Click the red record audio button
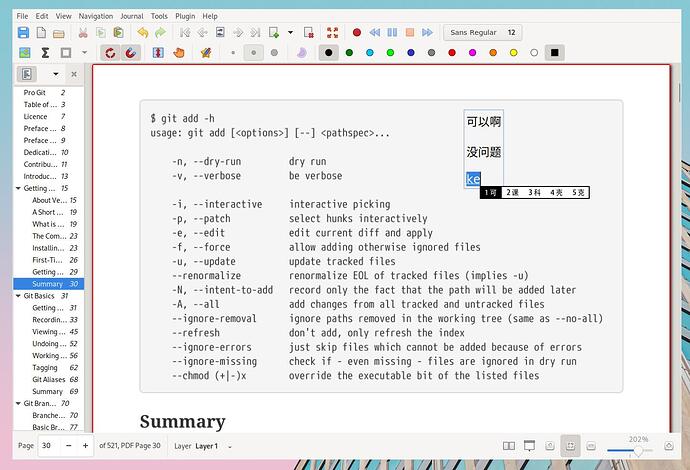The image size is (690, 470). [x=373, y=33]
